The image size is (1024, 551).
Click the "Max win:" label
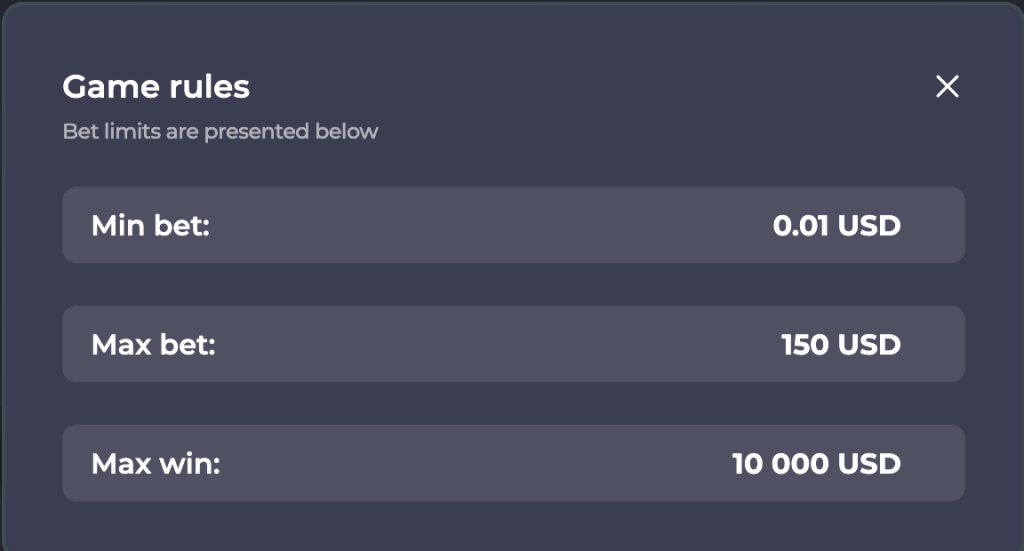pyautogui.click(x=155, y=464)
